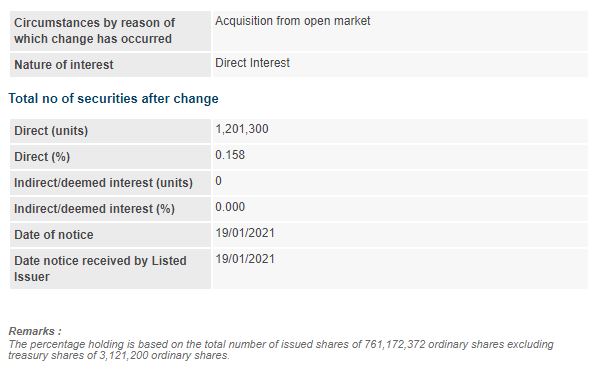Click the Date notice received value 19/01/2021
The image size is (599, 372).
tap(245, 259)
